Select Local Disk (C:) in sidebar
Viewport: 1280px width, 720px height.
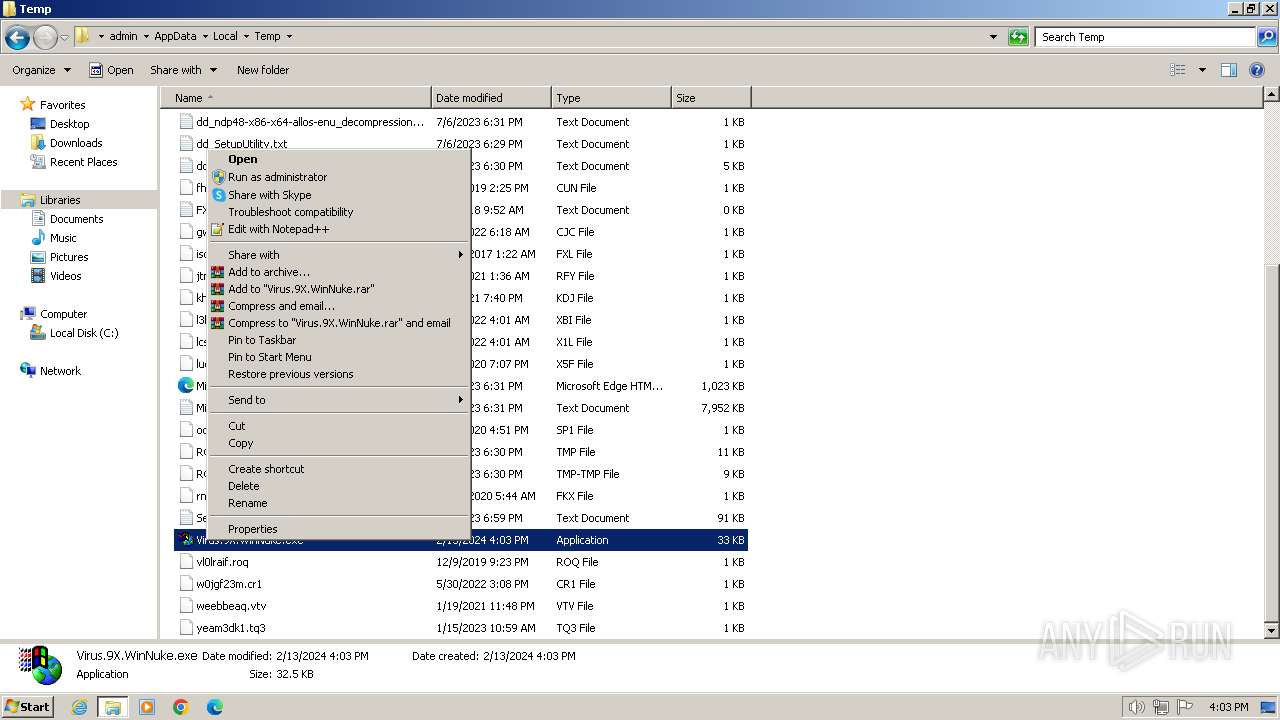pyautogui.click(x=84, y=333)
